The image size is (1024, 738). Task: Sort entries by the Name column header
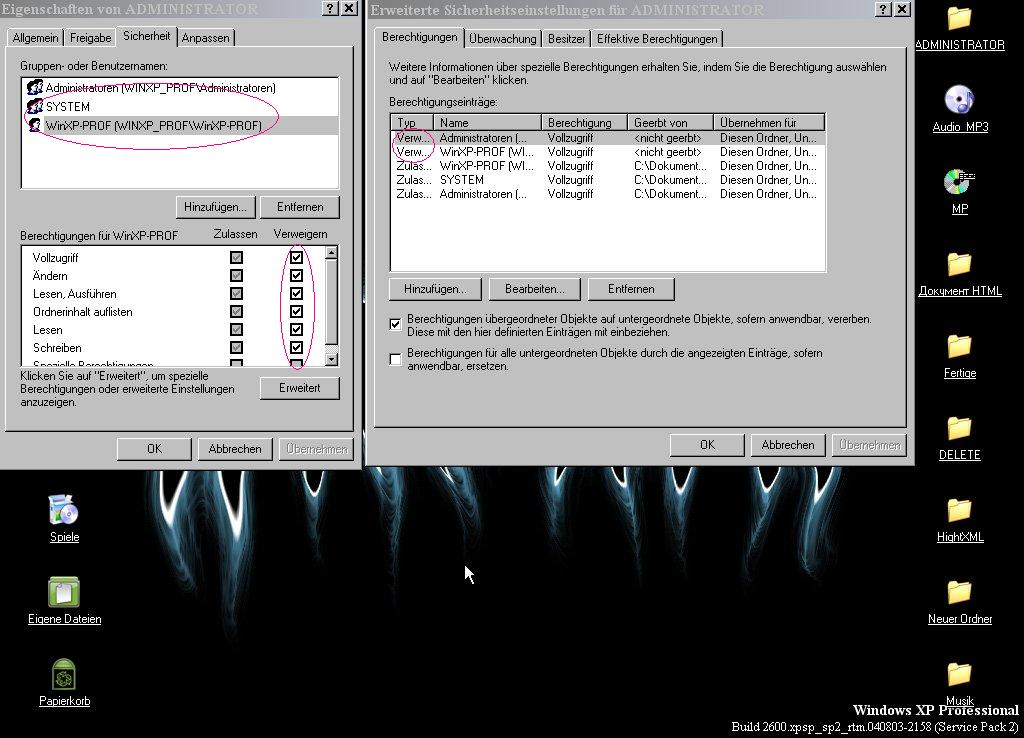[487, 123]
